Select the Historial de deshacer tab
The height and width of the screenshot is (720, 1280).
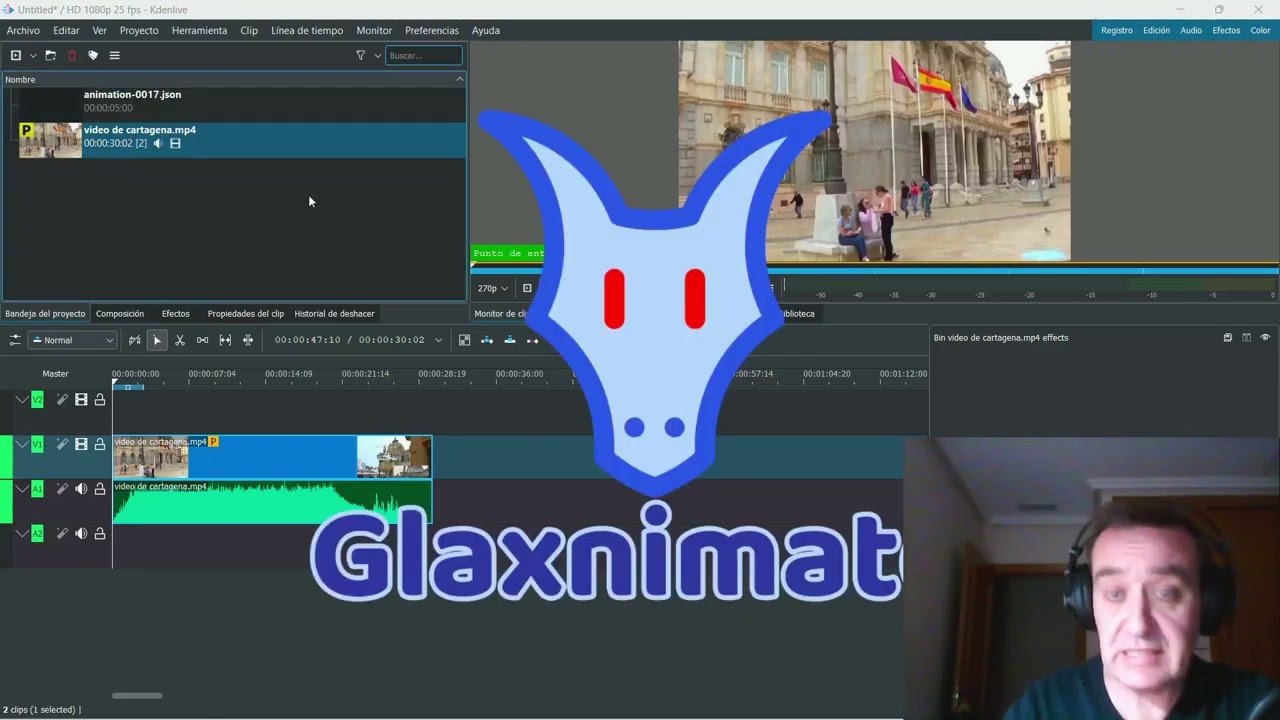click(x=334, y=314)
